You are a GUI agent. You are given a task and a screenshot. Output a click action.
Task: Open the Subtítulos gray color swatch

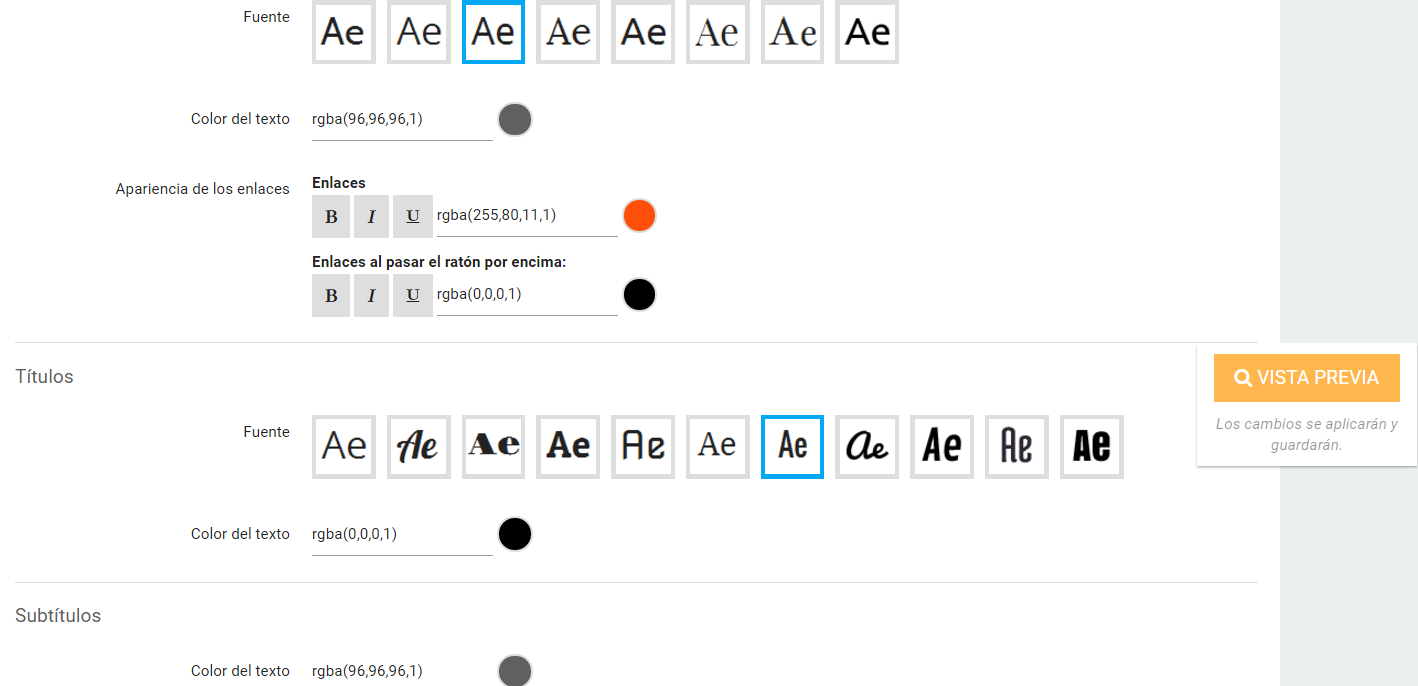tap(514, 670)
